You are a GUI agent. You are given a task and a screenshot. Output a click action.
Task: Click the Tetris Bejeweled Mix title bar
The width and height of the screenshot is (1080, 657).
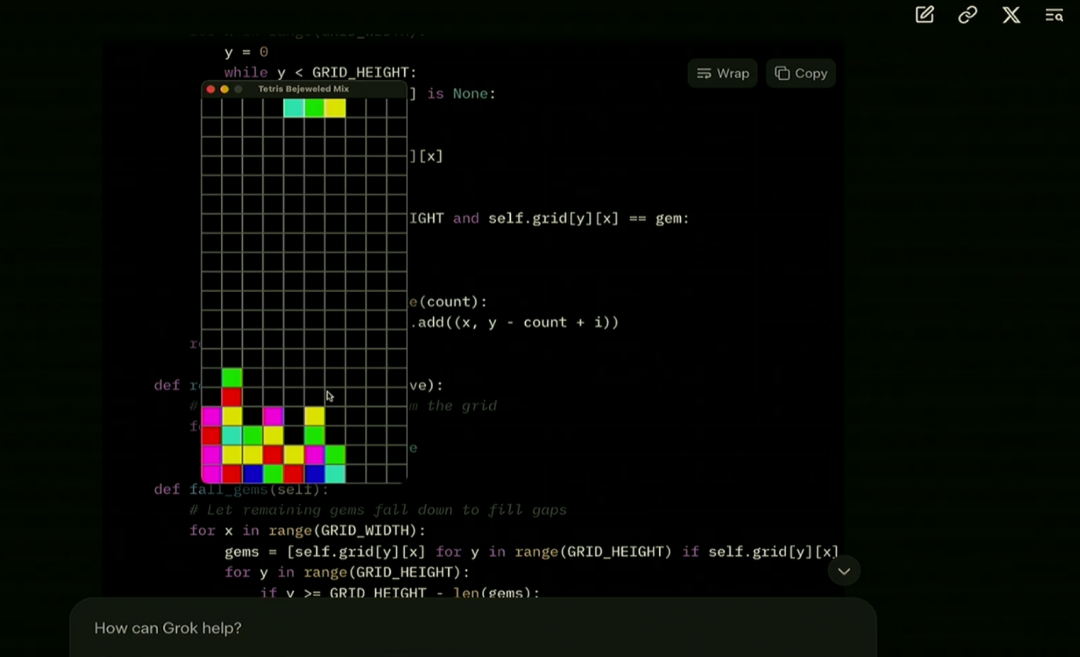[304, 89]
